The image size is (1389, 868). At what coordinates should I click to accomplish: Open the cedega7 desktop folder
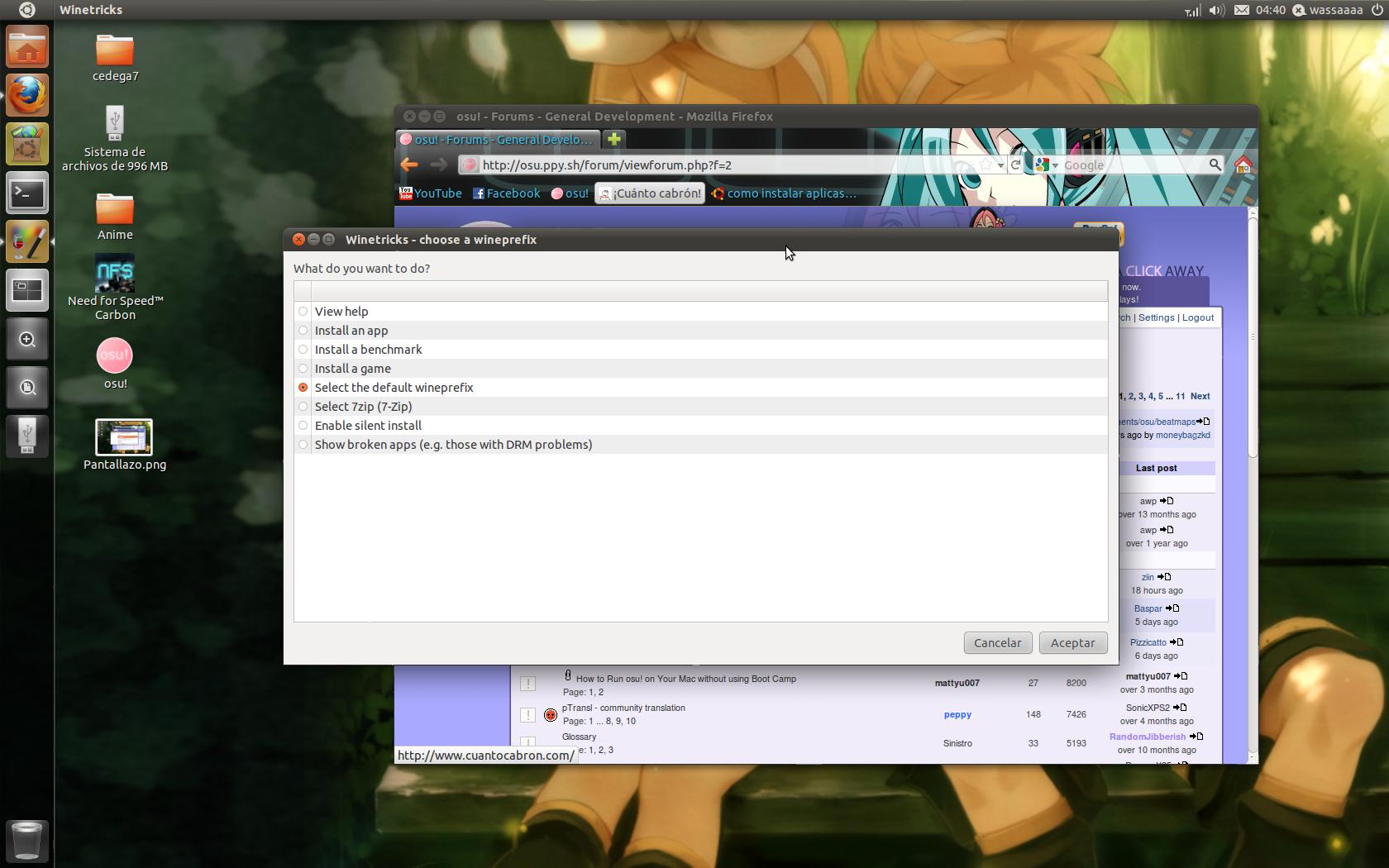coord(115,58)
